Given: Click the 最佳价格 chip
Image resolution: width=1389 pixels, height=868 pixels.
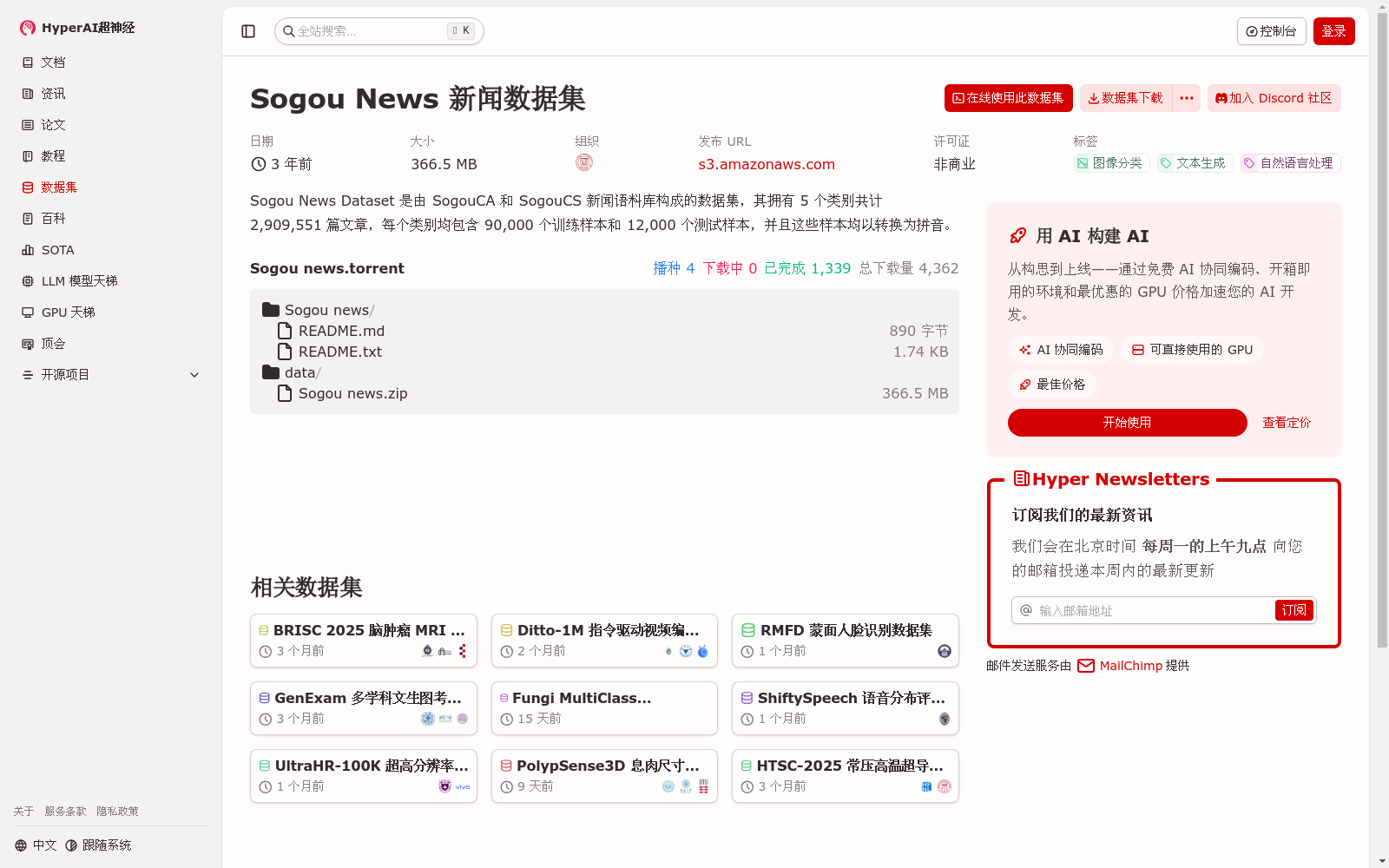Looking at the screenshot, I should 1052,385.
